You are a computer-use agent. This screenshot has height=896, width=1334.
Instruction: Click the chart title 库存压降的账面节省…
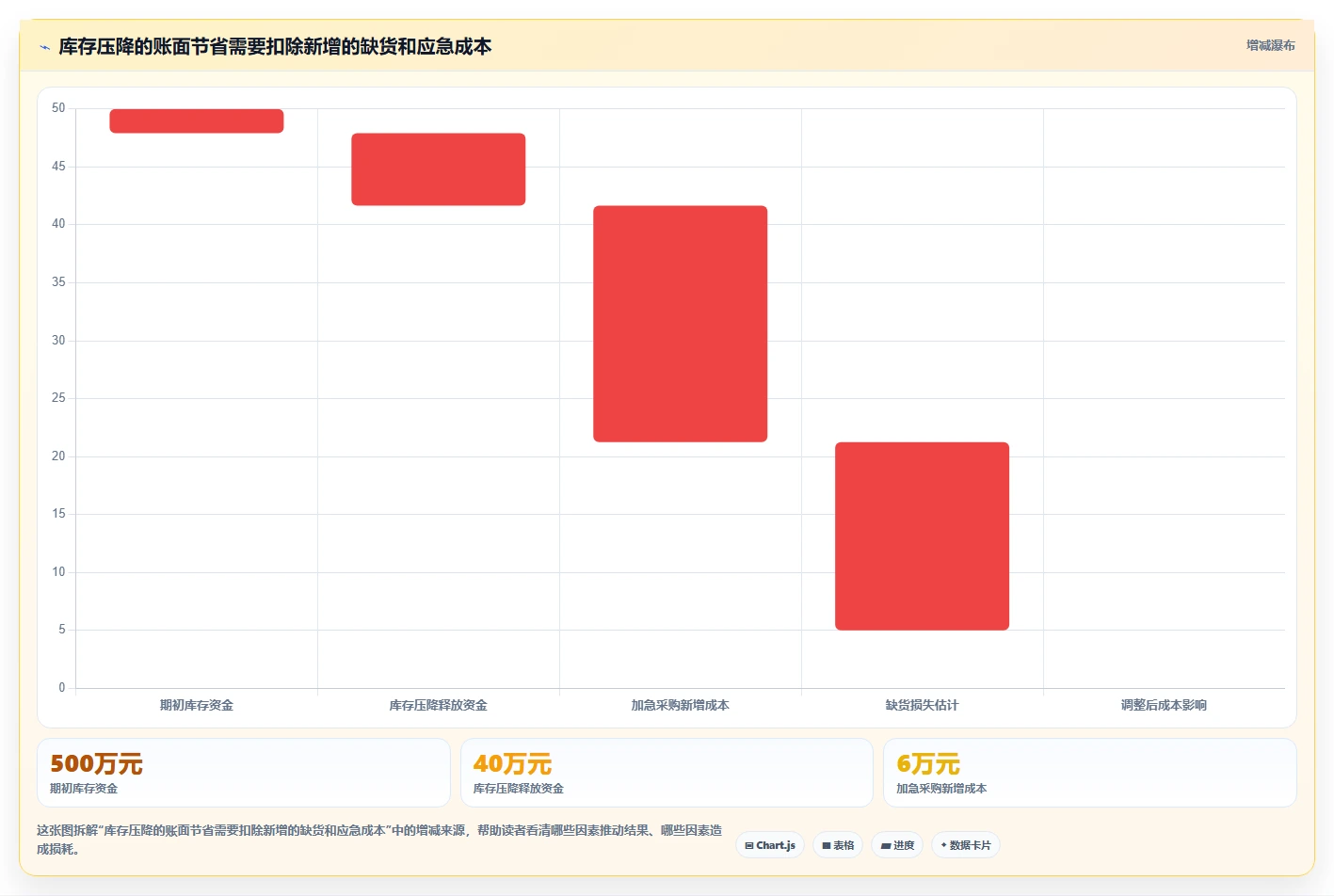pos(275,47)
